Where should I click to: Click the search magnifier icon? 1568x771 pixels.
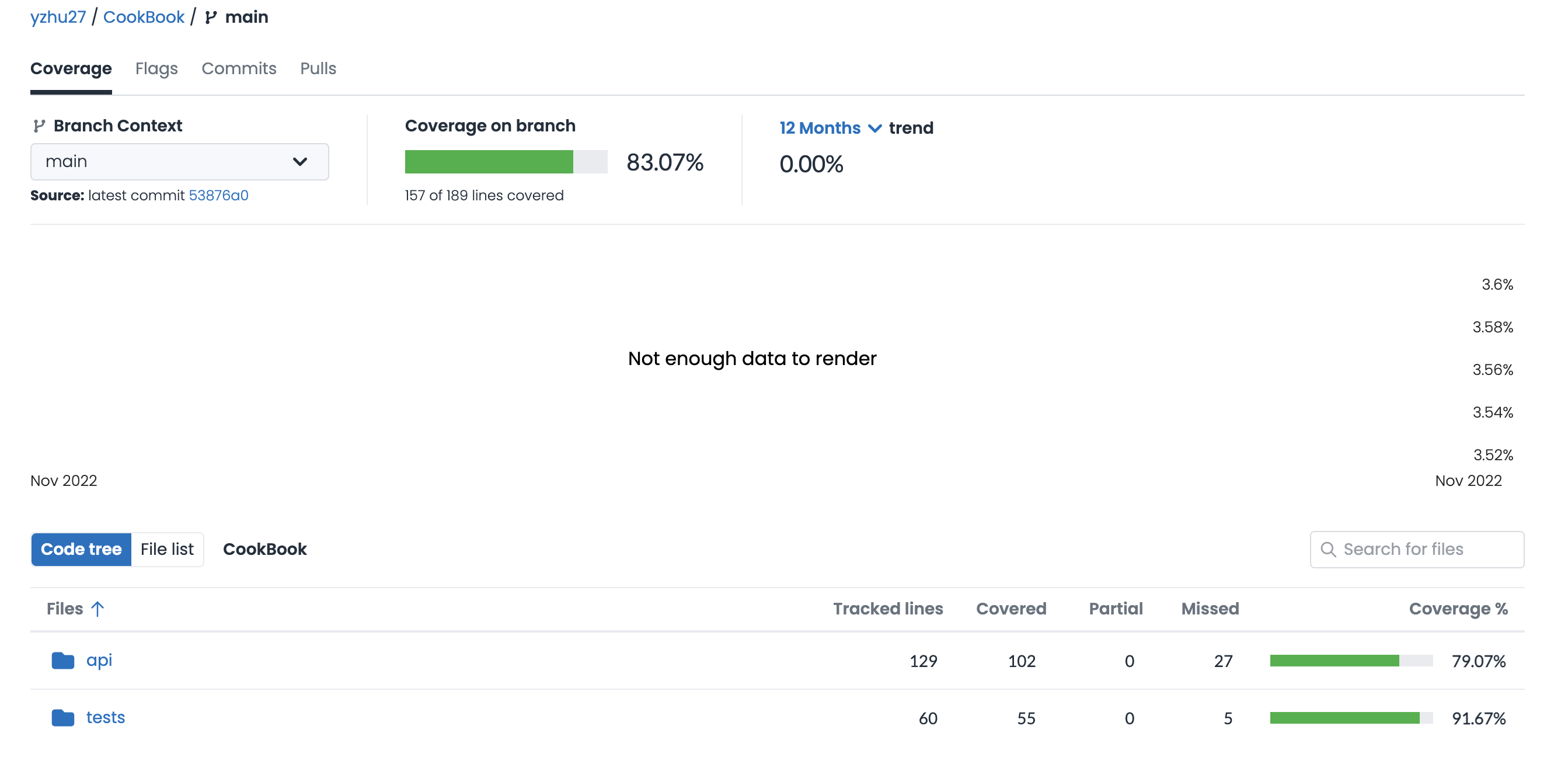pos(1328,548)
